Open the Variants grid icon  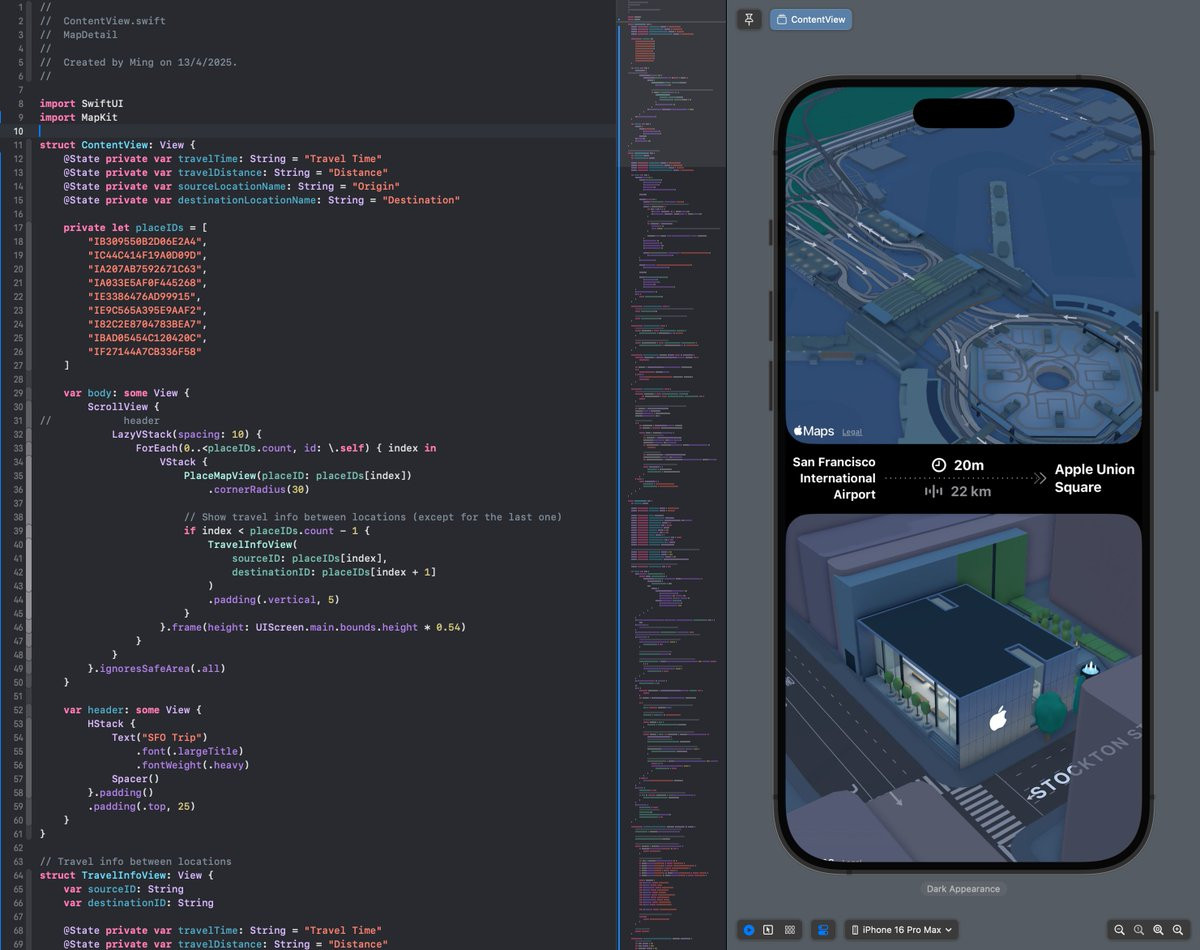pos(790,930)
